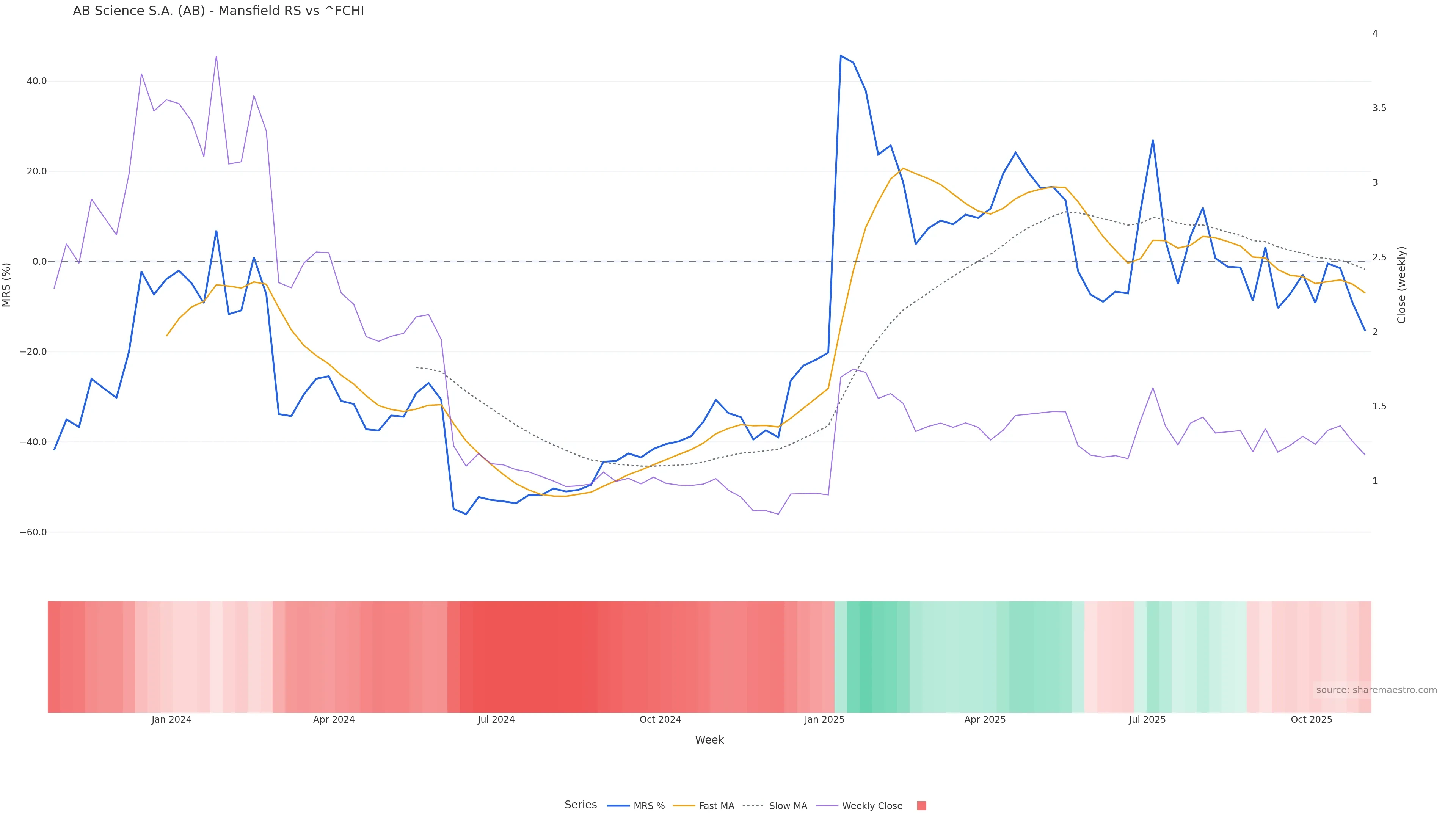Click the AB Science chart title

coord(218,11)
